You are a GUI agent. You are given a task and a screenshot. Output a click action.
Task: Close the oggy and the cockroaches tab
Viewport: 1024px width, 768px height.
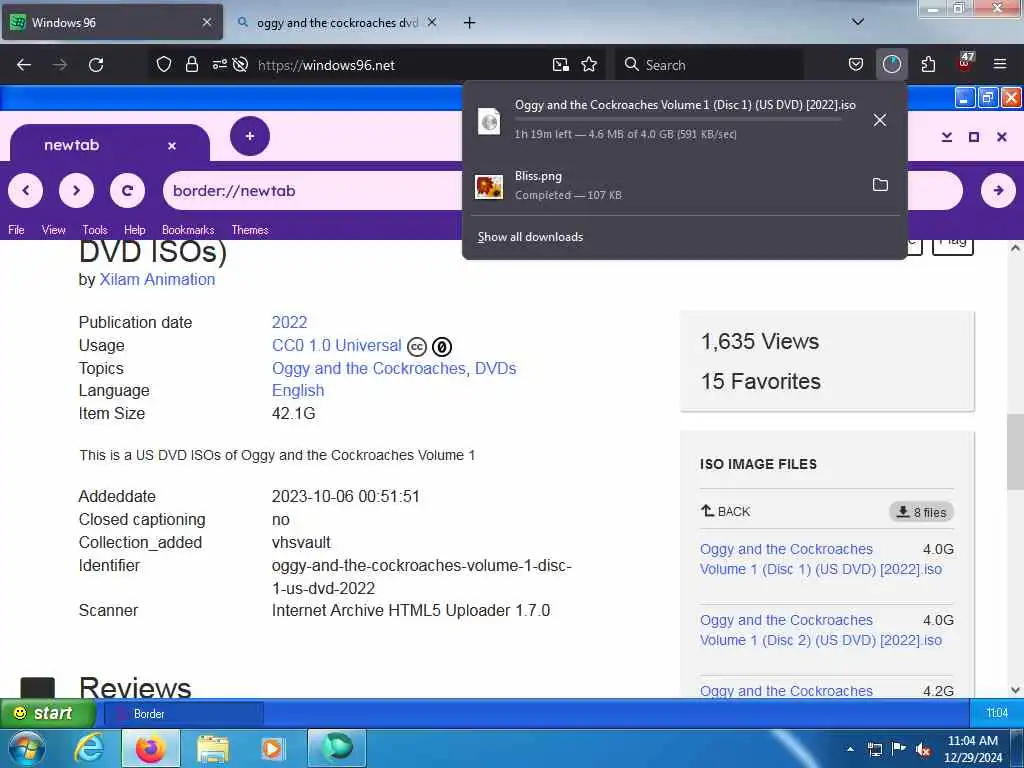click(x=432, y=22)
